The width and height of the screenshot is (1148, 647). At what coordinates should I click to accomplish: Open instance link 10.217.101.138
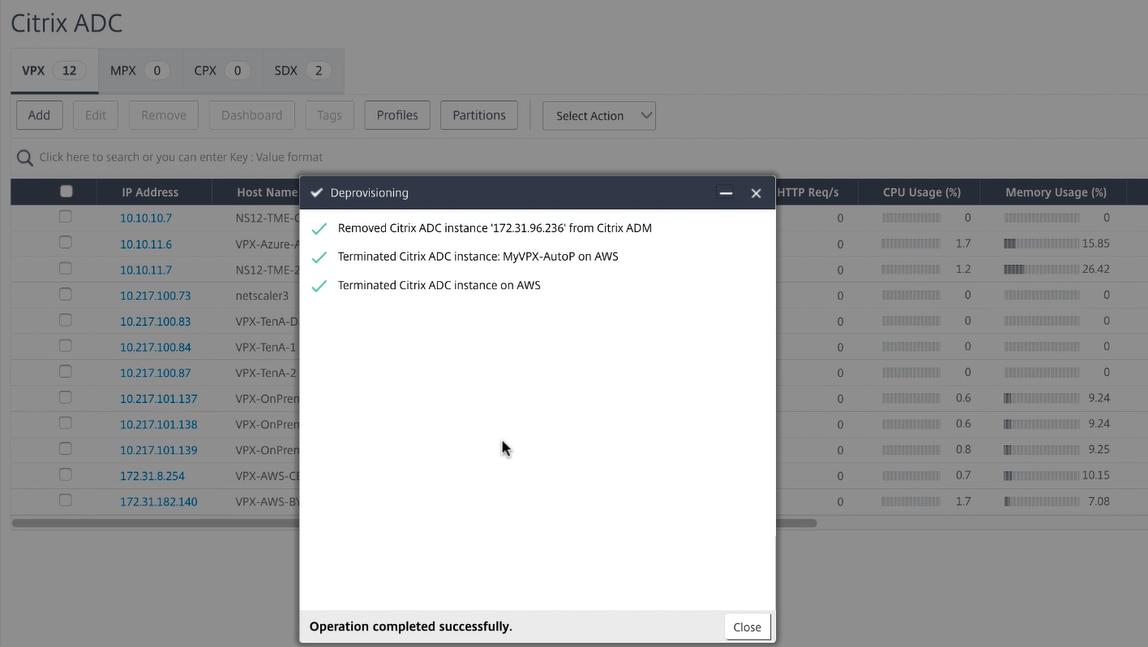[159, 425]
